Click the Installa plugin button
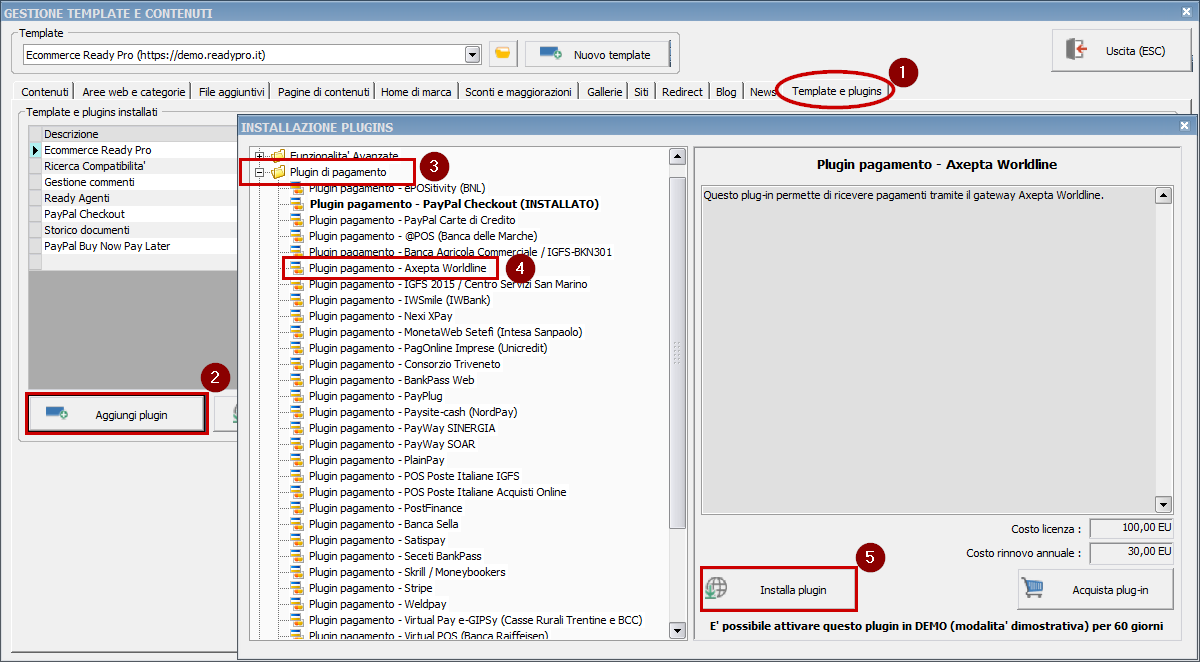 point(778,588)
